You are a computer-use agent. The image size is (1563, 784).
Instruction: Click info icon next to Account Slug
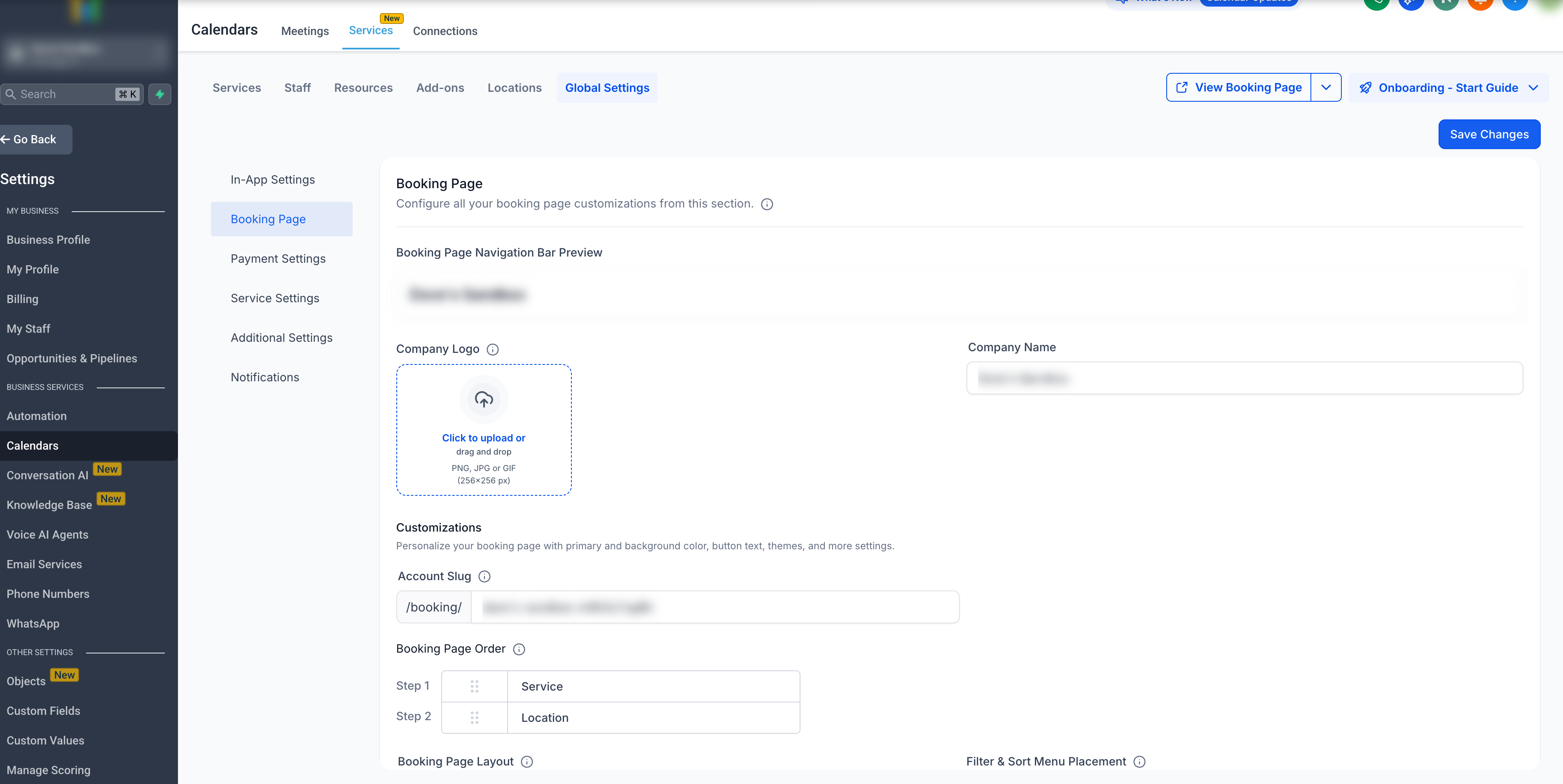(484, 576)
